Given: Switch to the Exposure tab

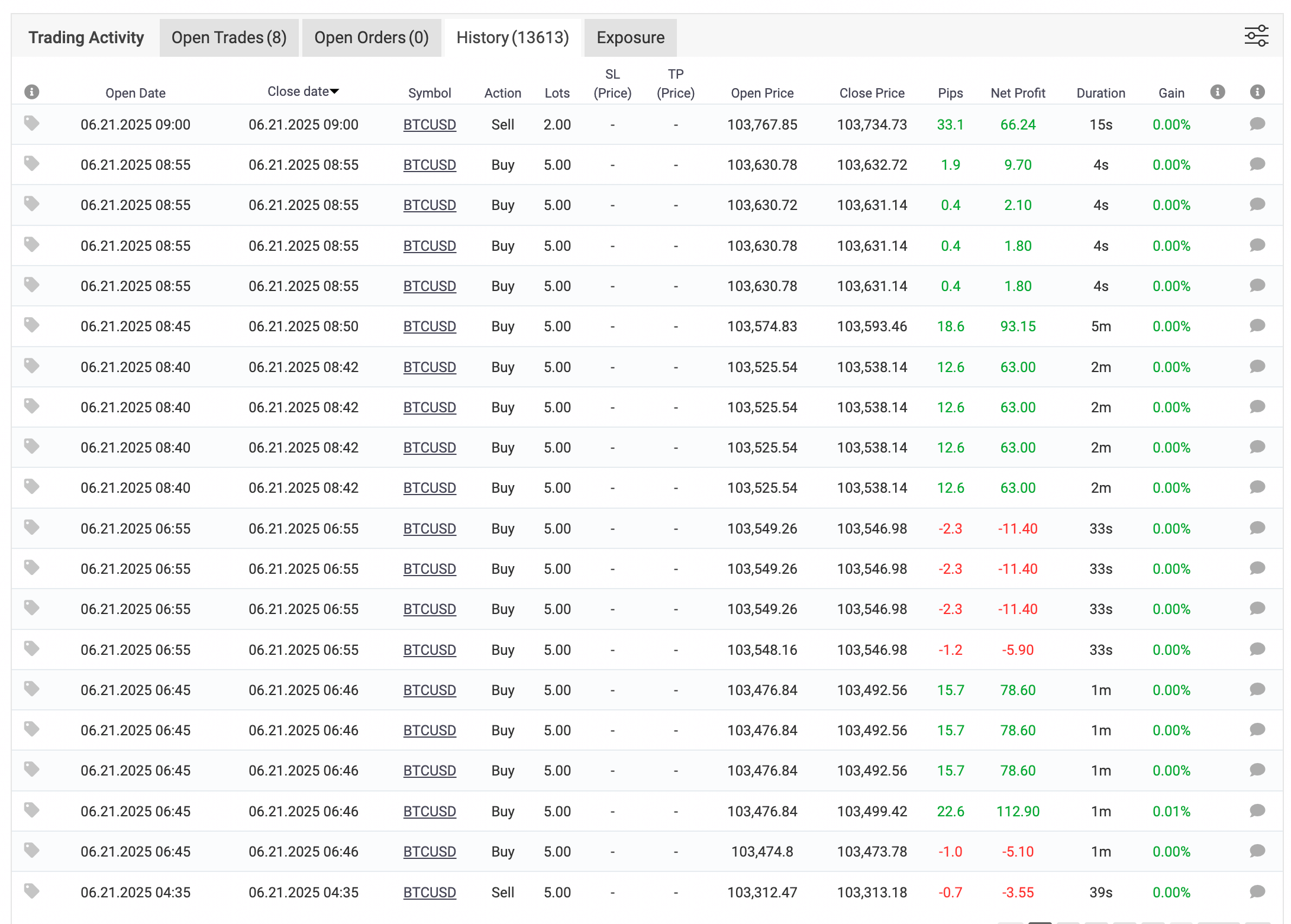Looking at the screenshot, I should pos(630,38).
